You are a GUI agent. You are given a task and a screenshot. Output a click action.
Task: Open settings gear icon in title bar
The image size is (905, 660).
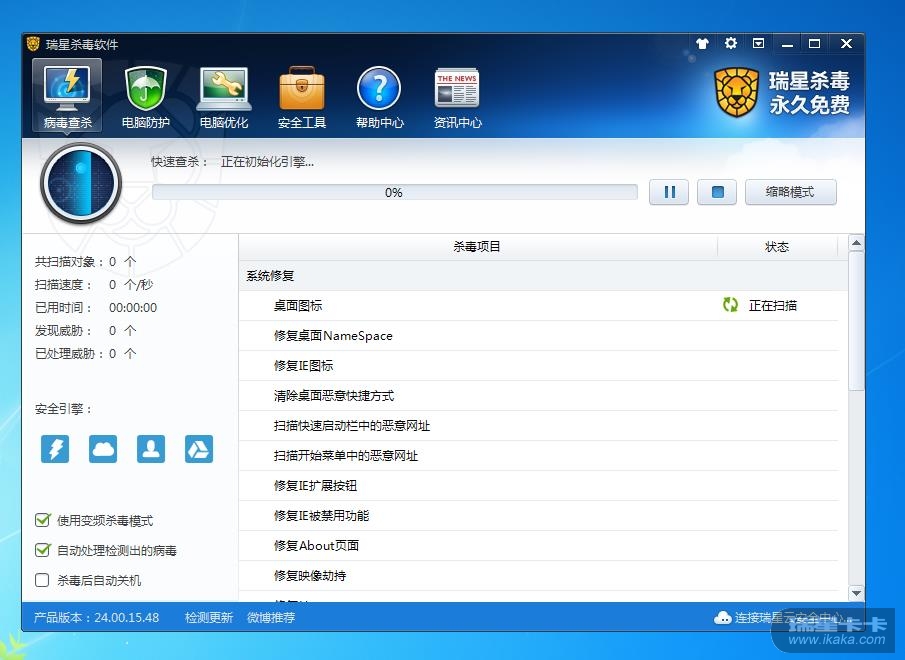(x=731, y=43)
